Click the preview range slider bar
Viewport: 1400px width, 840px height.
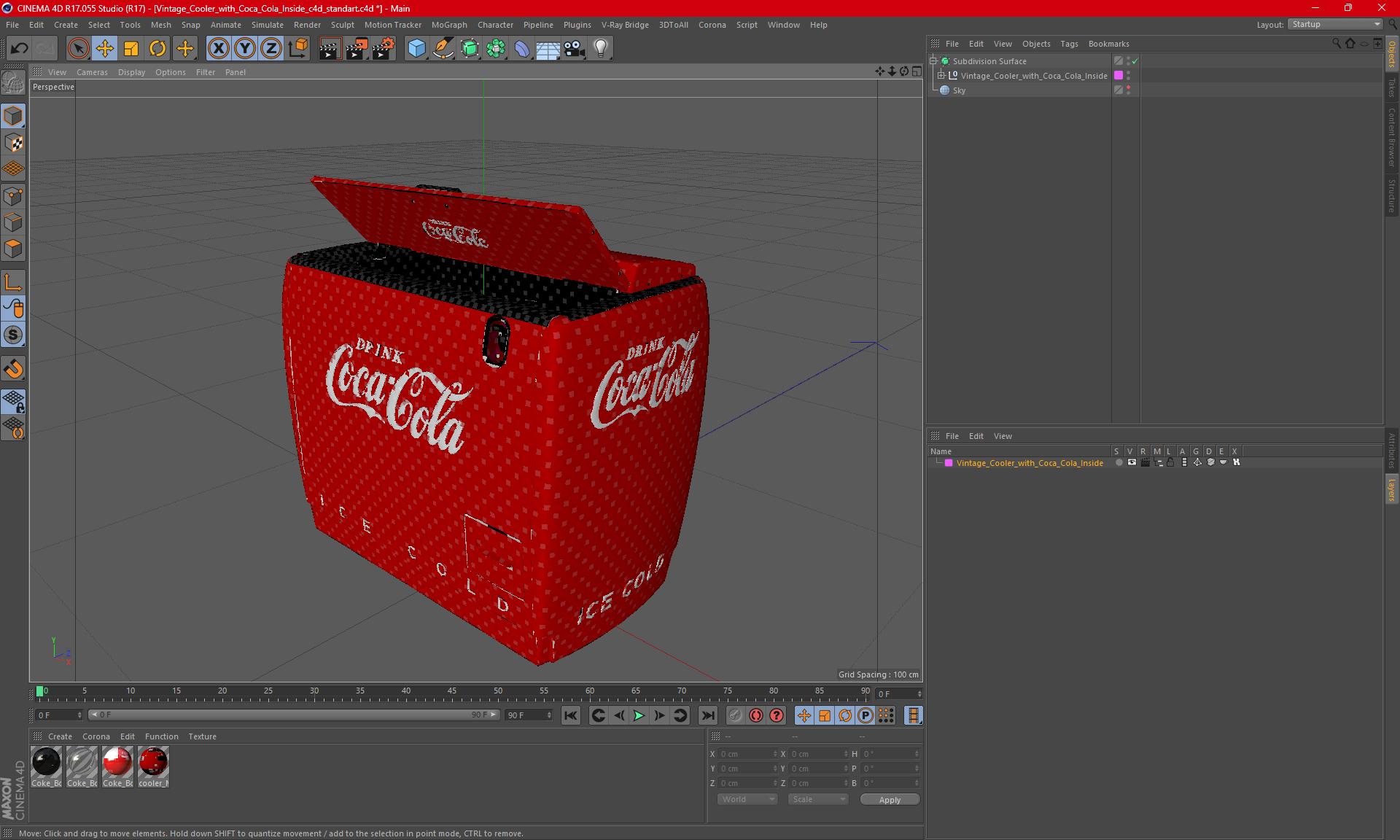pyautogui.click(x=294, y=715)
